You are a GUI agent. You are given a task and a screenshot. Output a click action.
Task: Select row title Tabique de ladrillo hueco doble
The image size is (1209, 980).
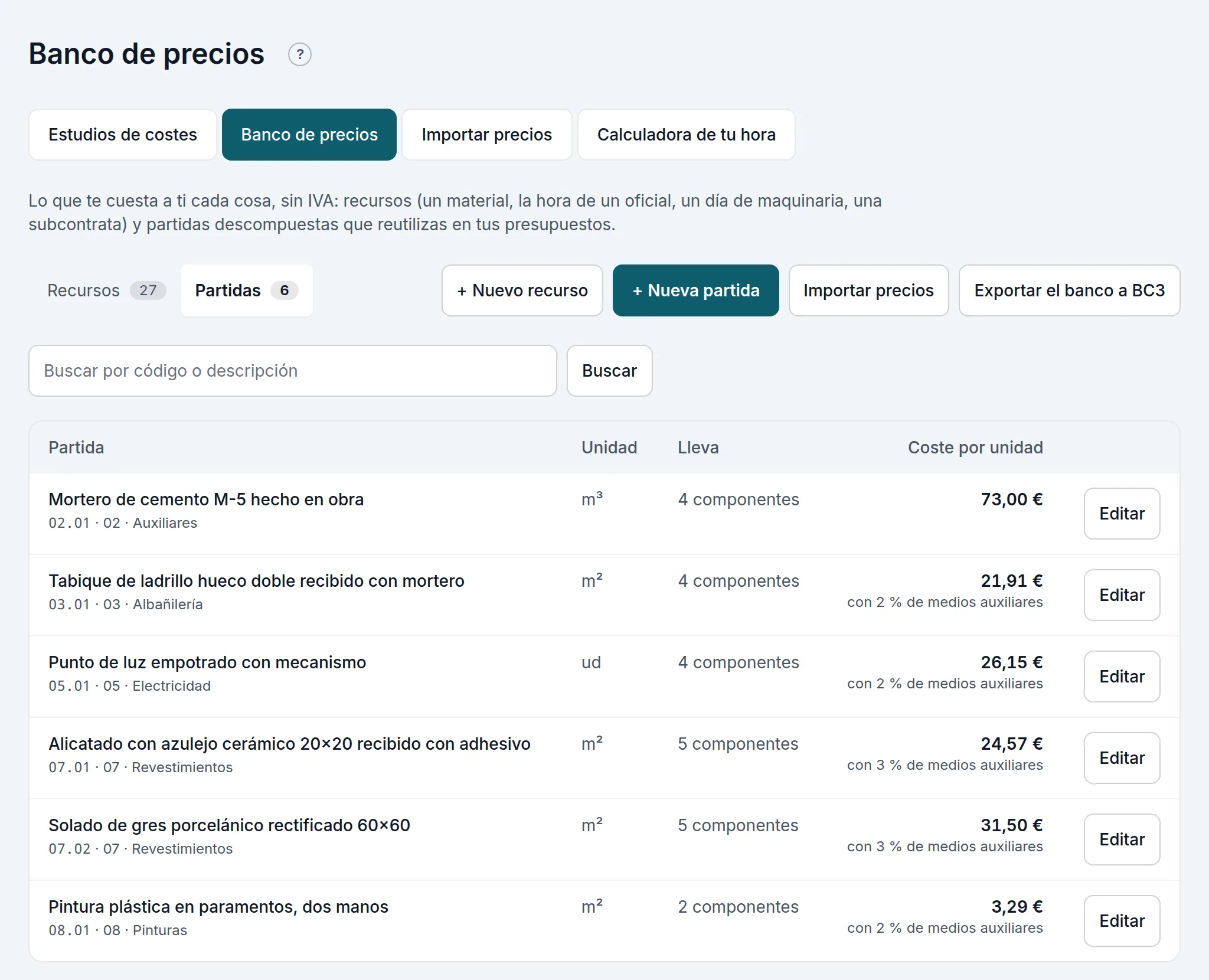tap(256, 581)
